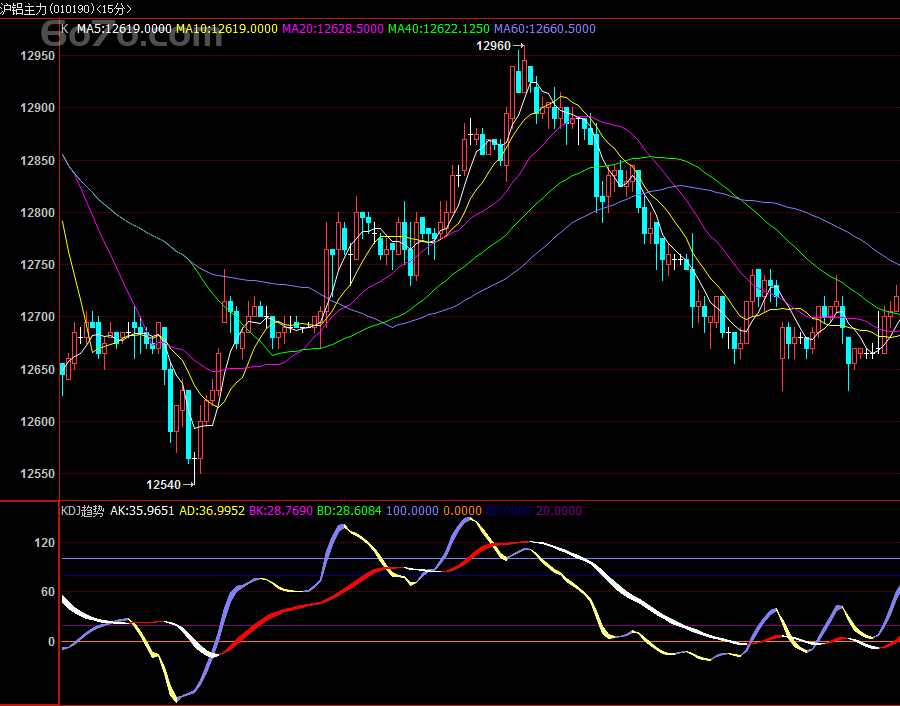Viewport: 900px width, 706px height.
Task: Select the AK value in KDJ legend
Action: click(x=142, y=511)
